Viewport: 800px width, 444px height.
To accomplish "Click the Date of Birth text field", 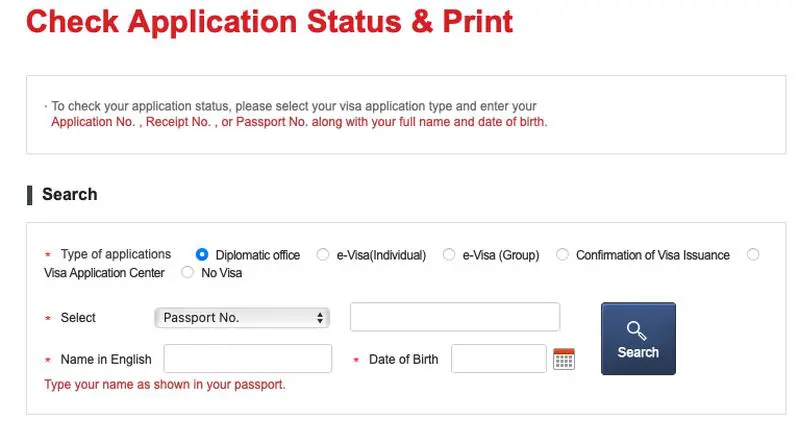I will (498, 359).
